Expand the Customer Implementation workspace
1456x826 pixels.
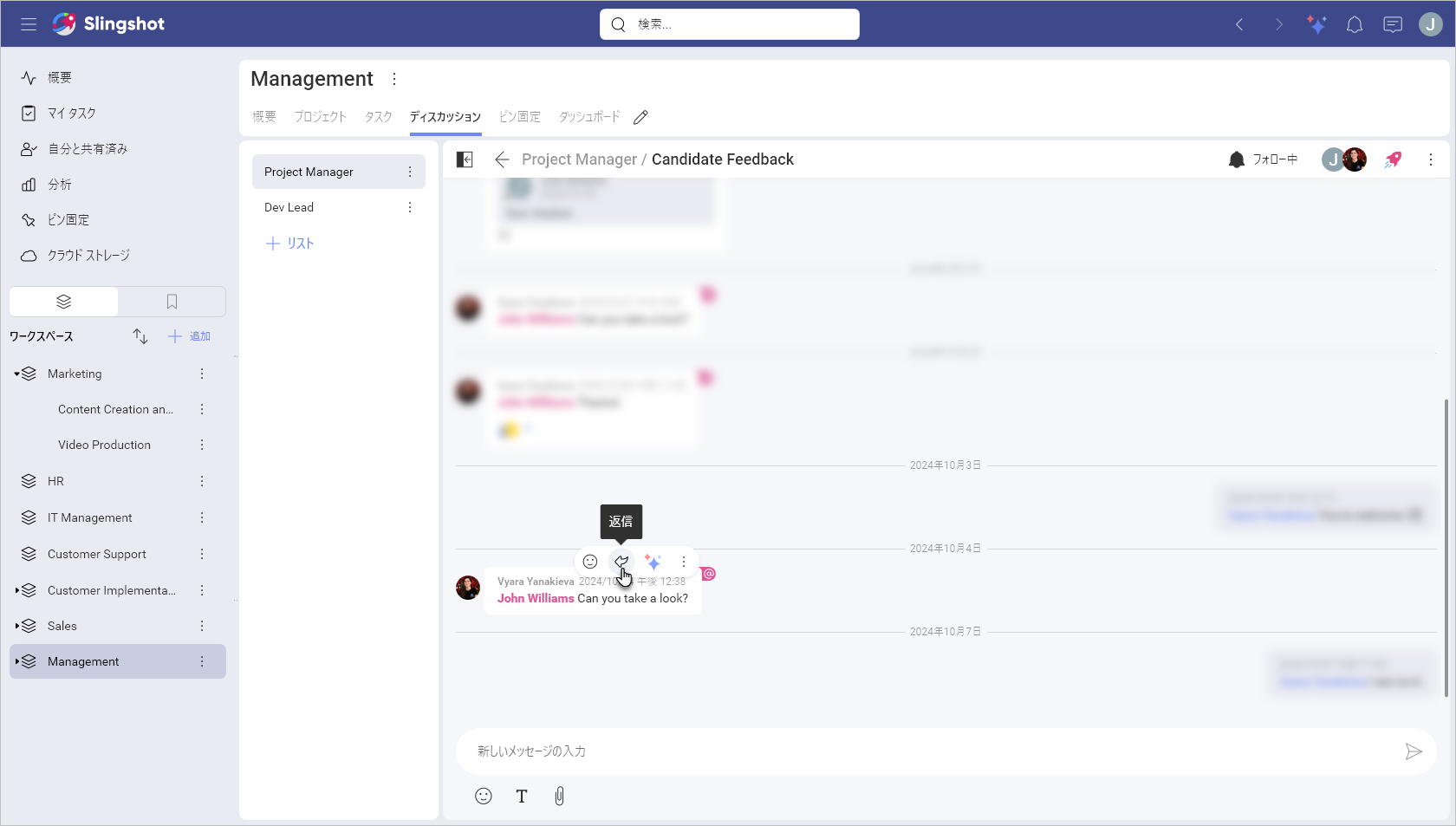(16, 591)
